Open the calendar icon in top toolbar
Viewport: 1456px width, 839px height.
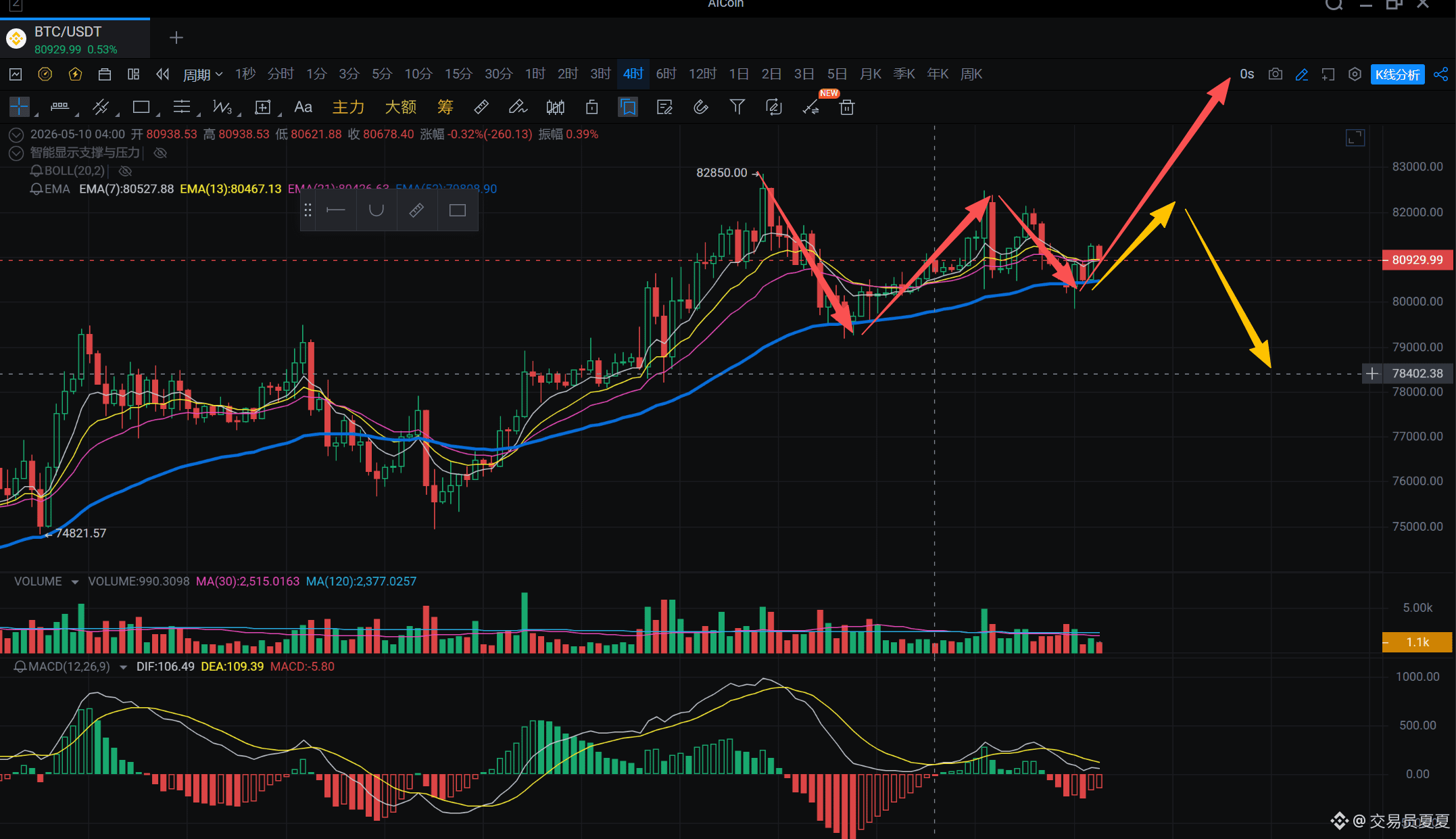point(105,74)
